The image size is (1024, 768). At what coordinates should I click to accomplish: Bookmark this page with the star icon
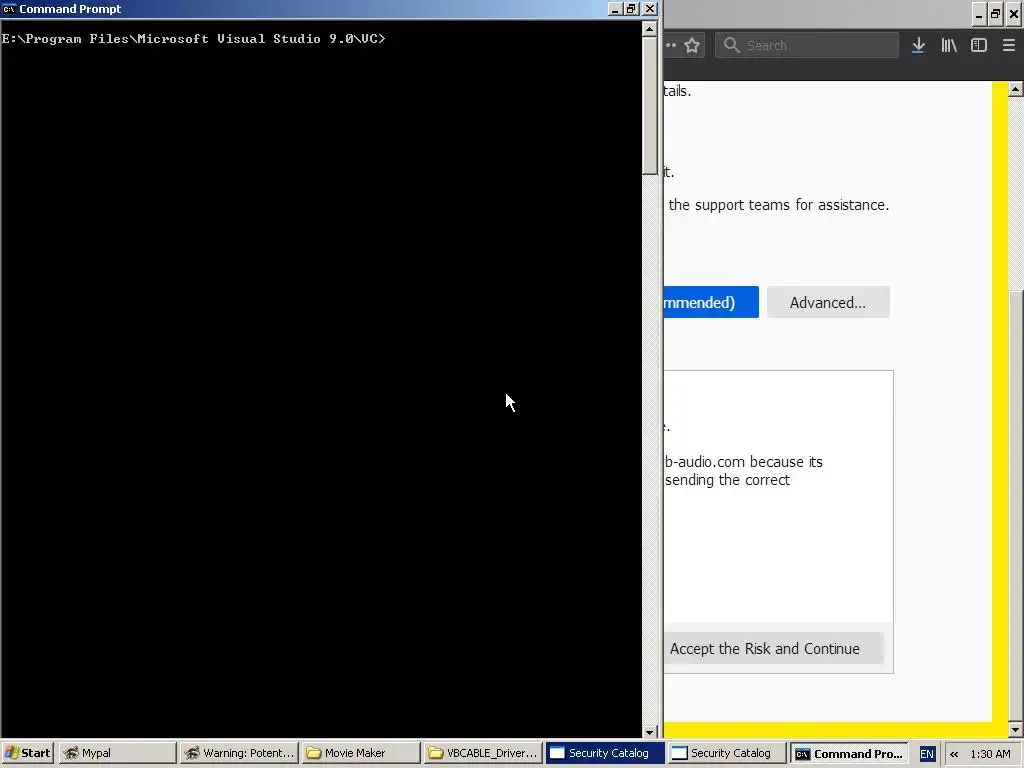(692, 46)
